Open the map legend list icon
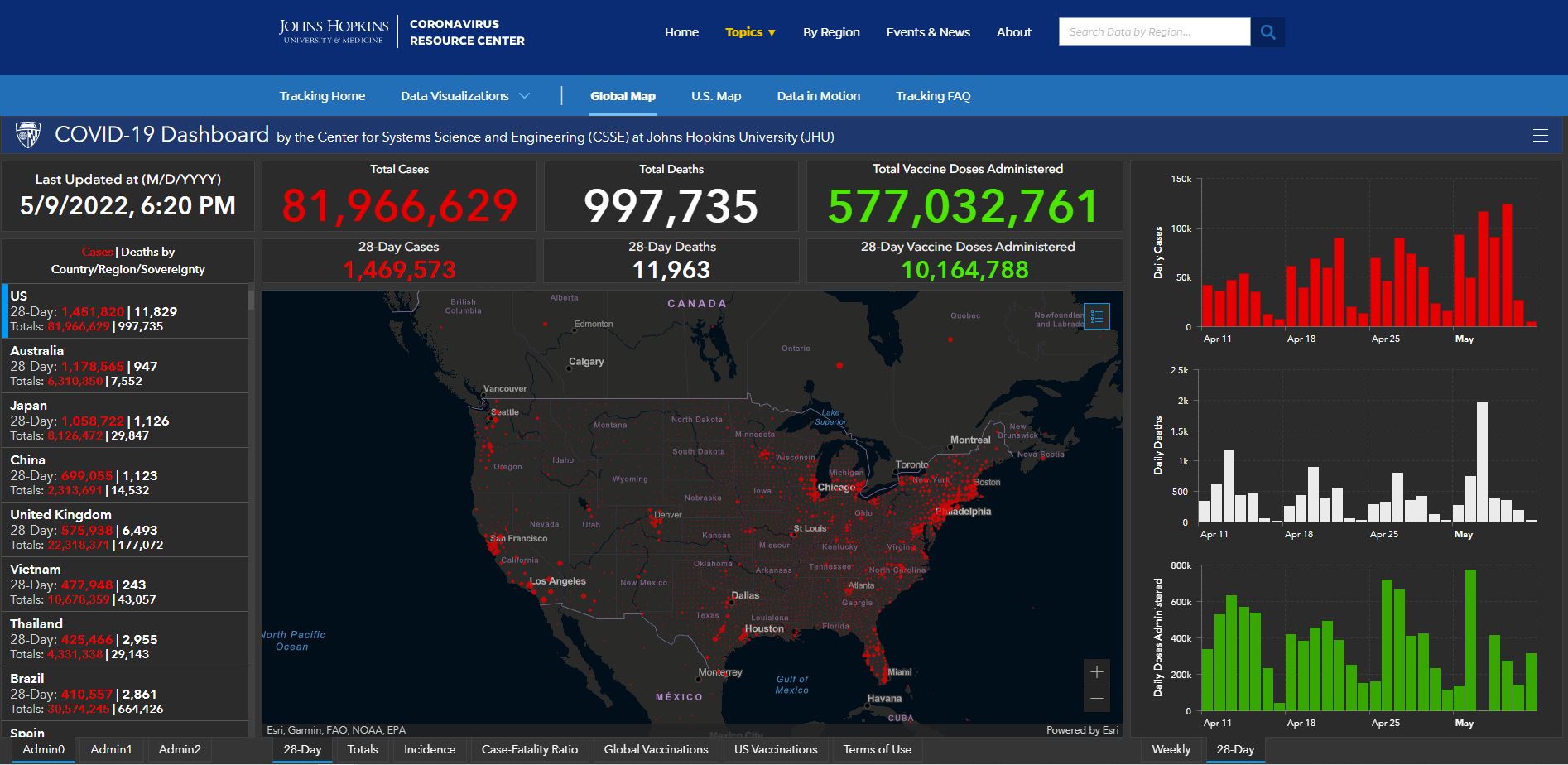1568x765 pixels. [1097, 316]
